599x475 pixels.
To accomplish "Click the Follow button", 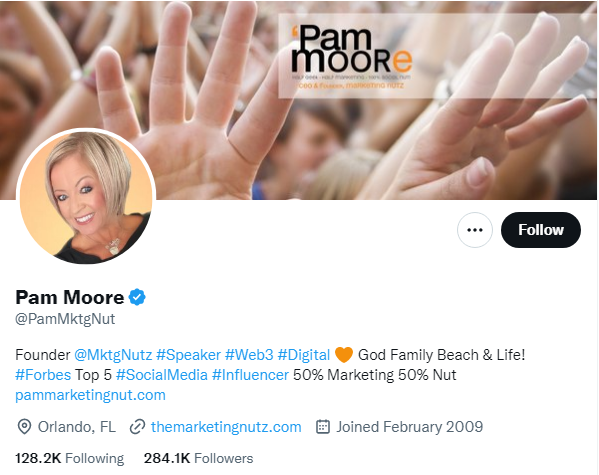I will (541, 230).
